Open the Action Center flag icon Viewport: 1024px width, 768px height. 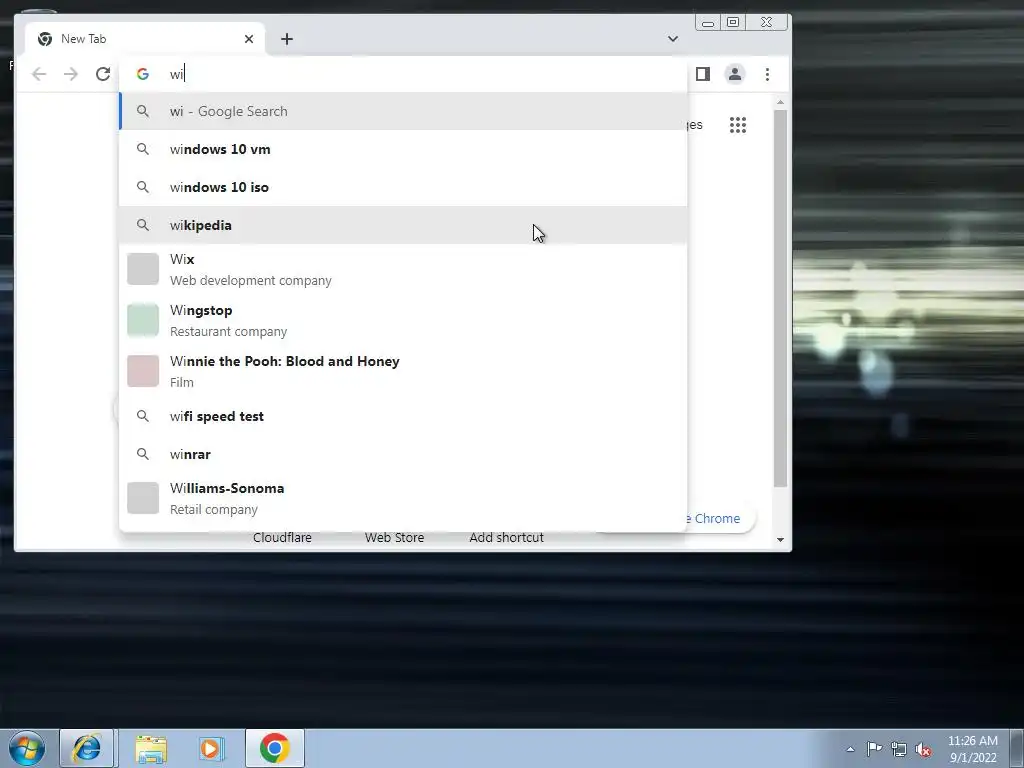(x=874, y=749)
